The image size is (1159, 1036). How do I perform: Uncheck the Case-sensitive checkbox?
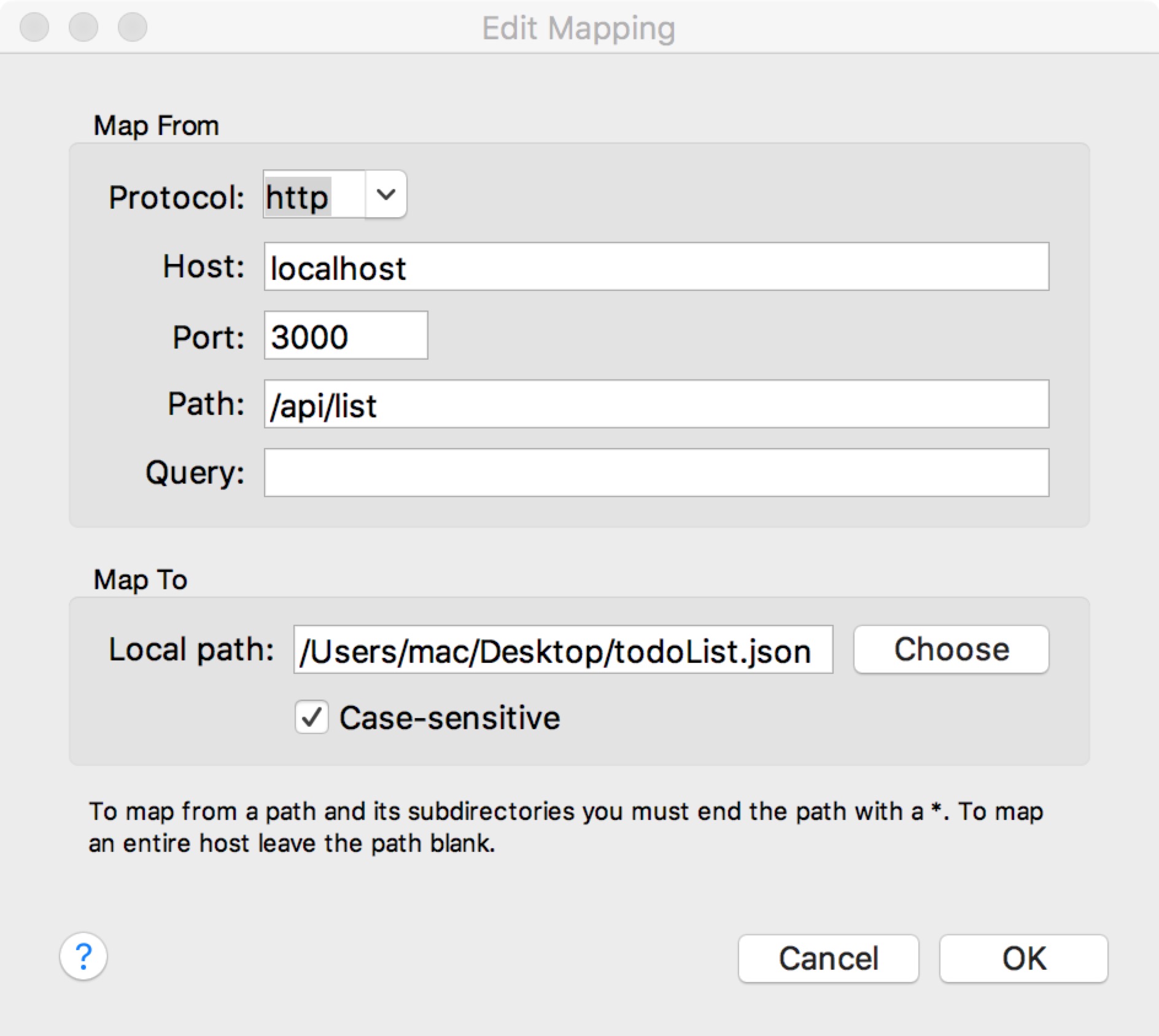[312, 717]
